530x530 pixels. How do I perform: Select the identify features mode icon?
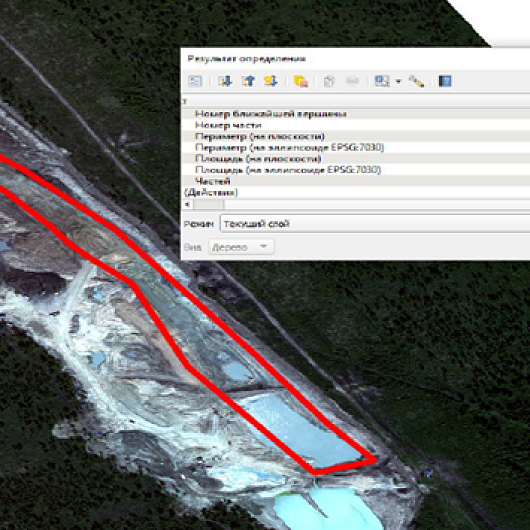point(382,81)
